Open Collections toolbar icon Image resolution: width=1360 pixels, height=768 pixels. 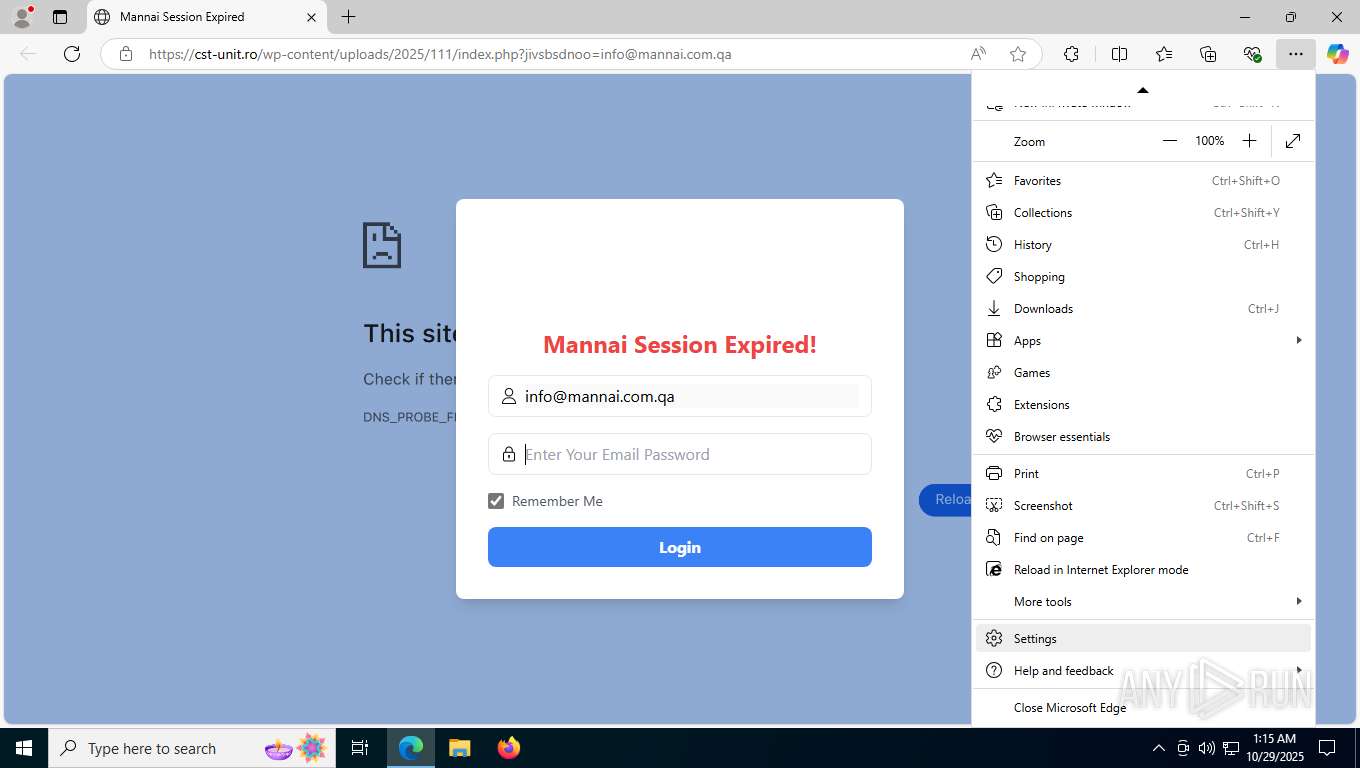(x=1208, y=54)
